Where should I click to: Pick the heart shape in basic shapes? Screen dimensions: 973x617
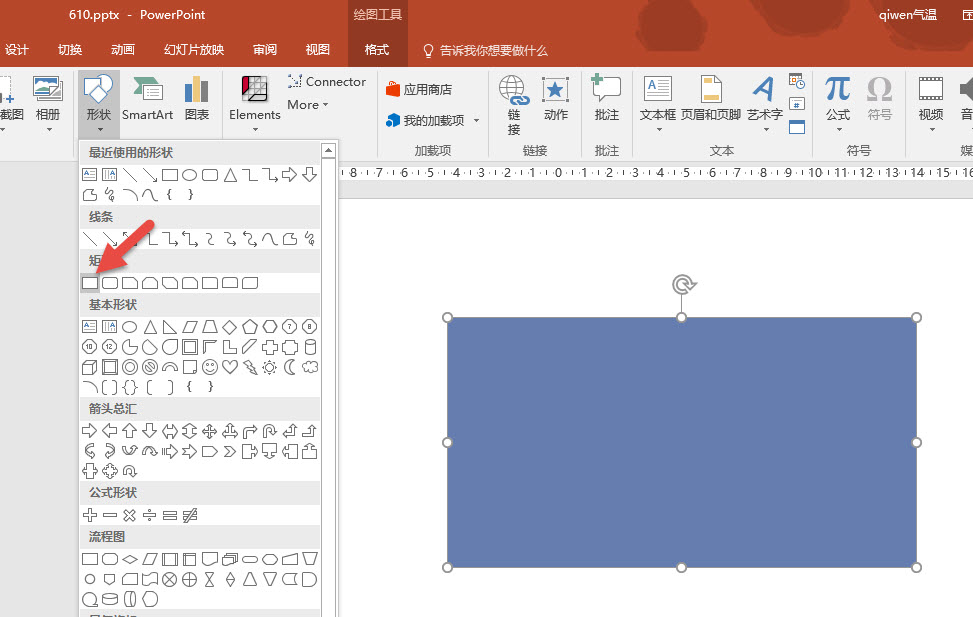[x=230, y=367]
